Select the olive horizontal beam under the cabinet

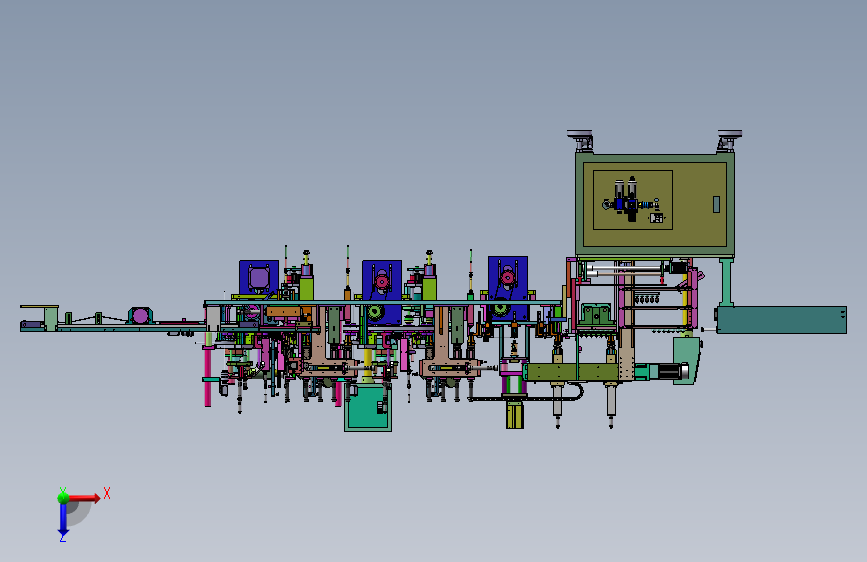click(x=572, y=372)
